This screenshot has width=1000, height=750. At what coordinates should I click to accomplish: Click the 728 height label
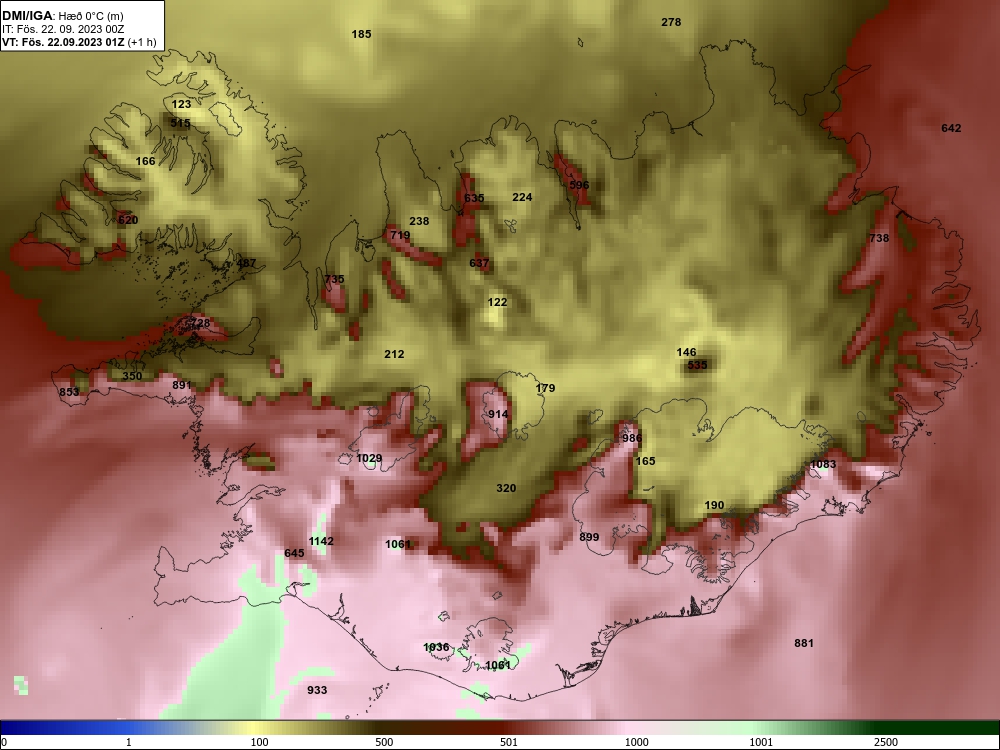(x=200, y=323)
